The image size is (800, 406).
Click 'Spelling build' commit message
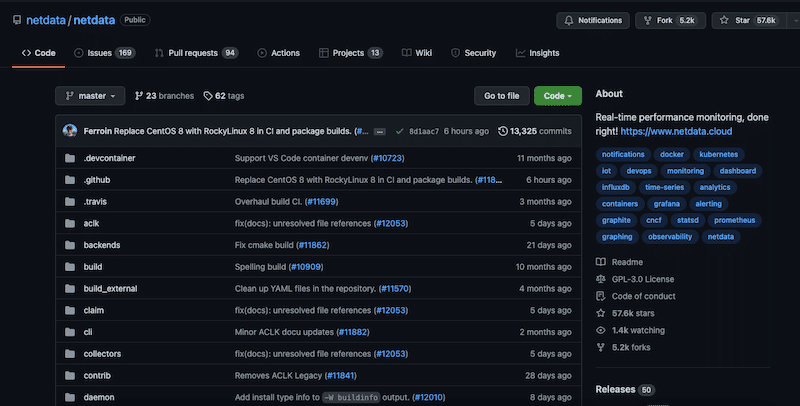(x=260, y=267)
